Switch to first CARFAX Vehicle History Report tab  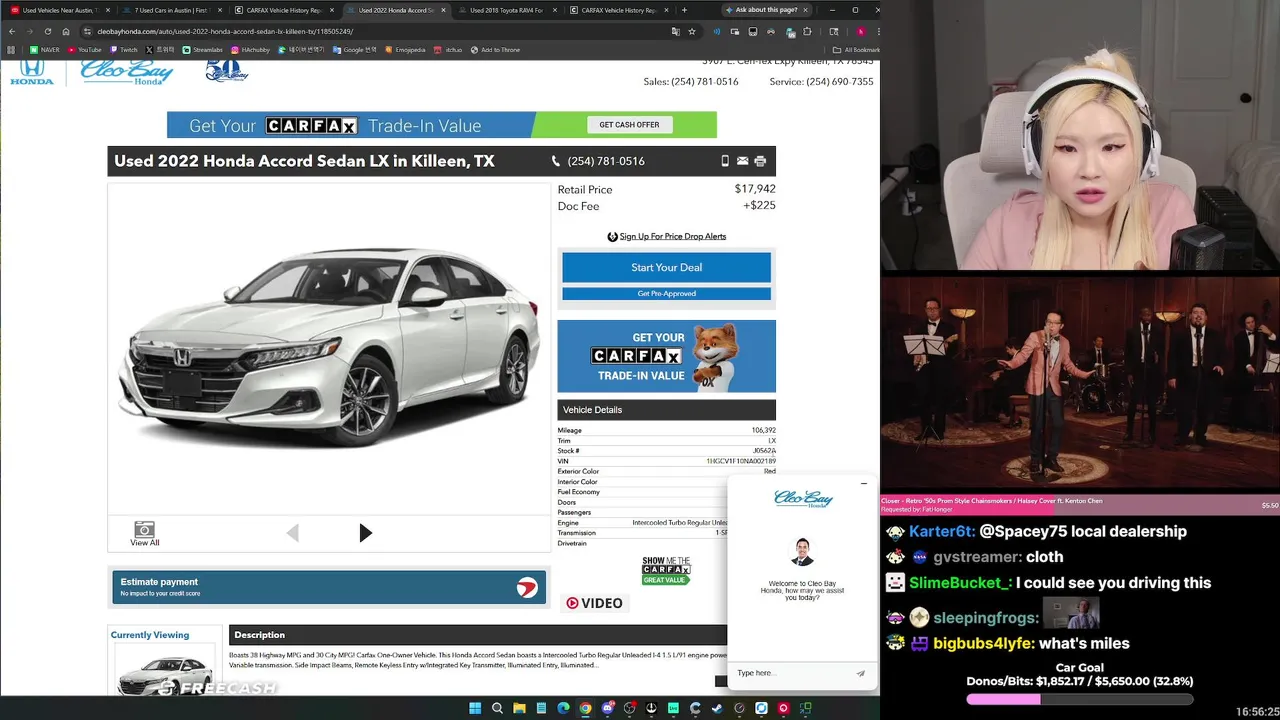283,10
